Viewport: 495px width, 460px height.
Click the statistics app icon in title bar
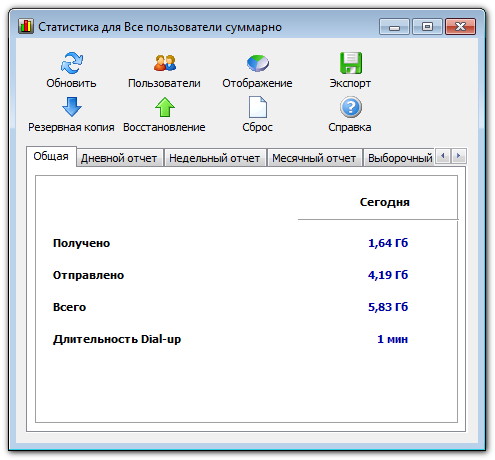[x=26, y=26]
